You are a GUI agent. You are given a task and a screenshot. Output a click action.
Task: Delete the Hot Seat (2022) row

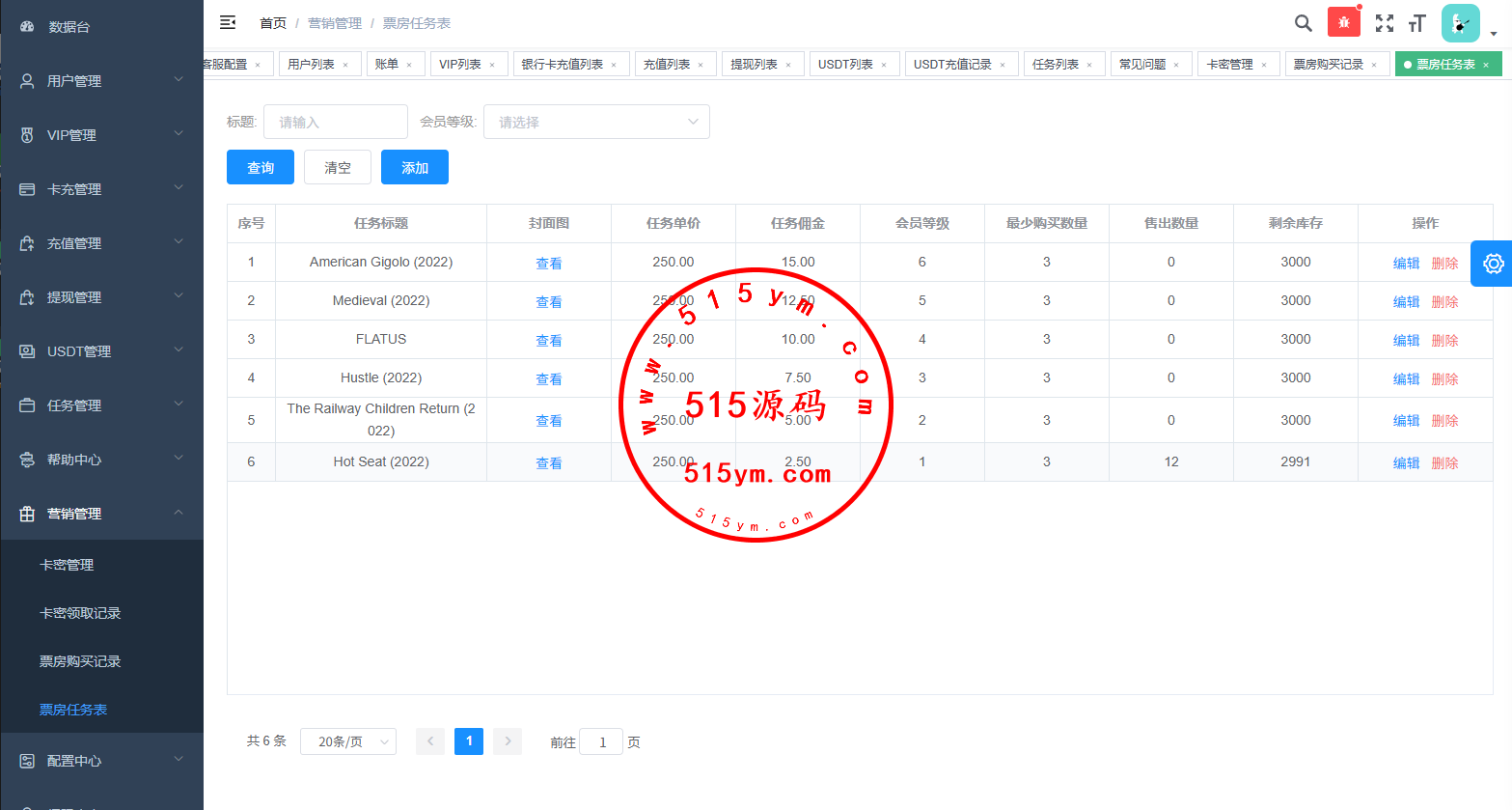[x=1444, y=463]
